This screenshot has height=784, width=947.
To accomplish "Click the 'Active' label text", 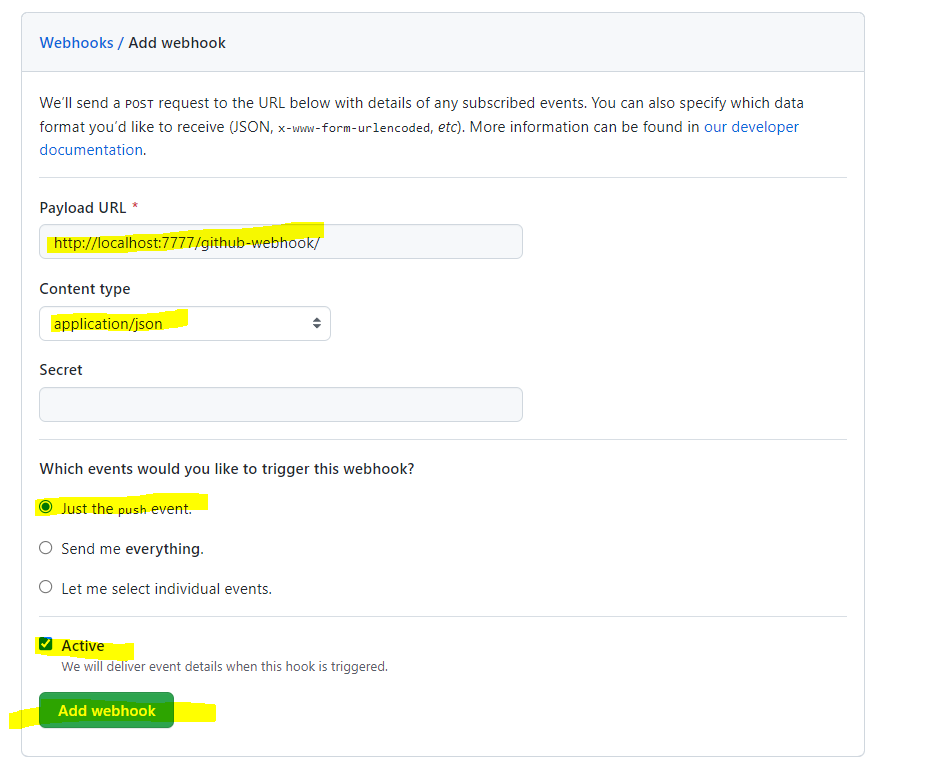I will point(83,646).
